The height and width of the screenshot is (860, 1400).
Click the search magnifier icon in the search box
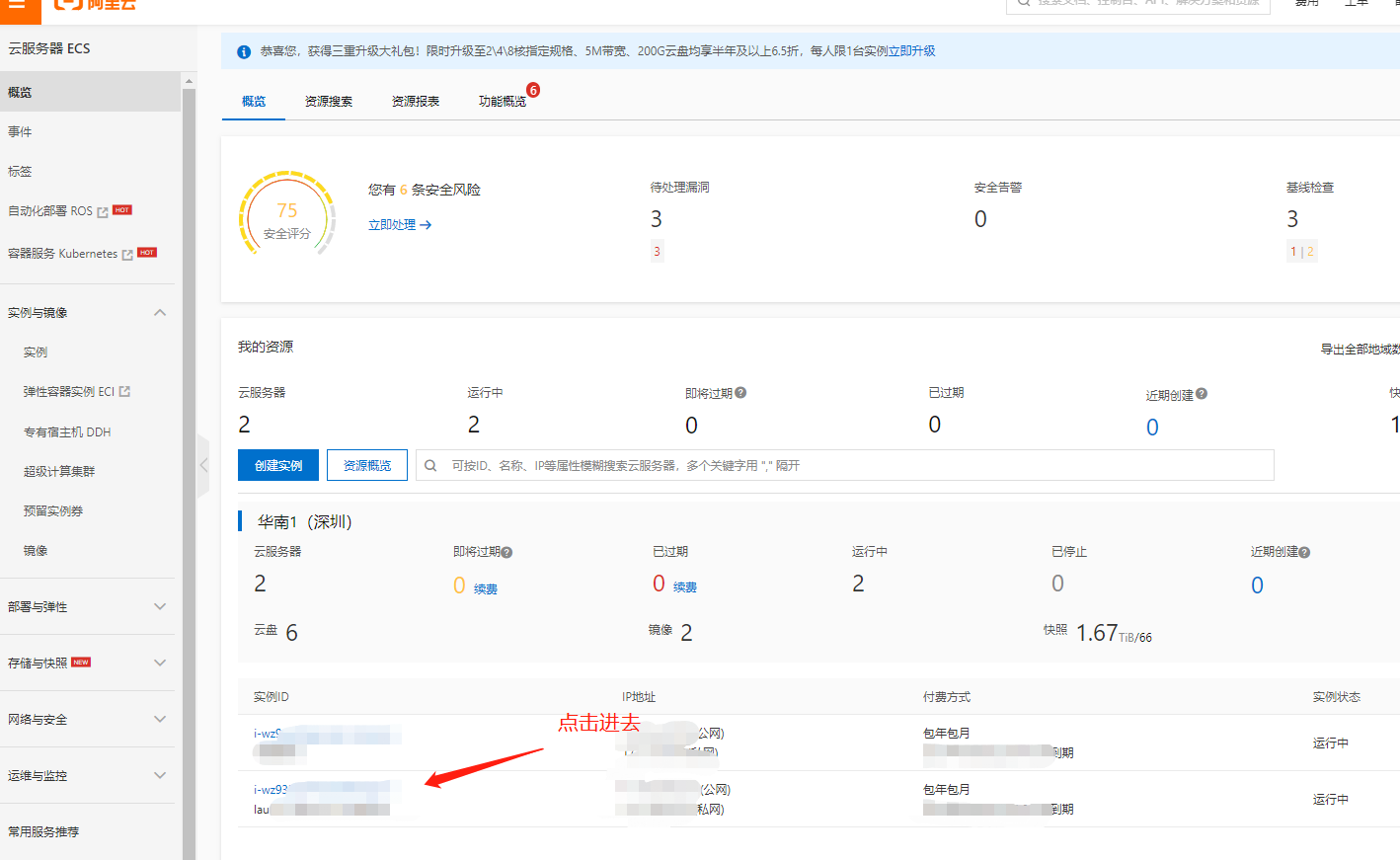click(430, 466)
